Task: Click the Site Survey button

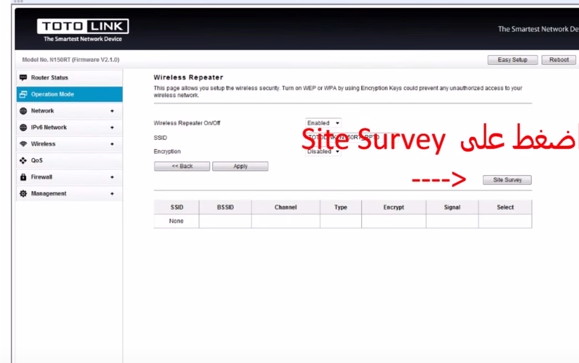Action: tap(507, 180)
